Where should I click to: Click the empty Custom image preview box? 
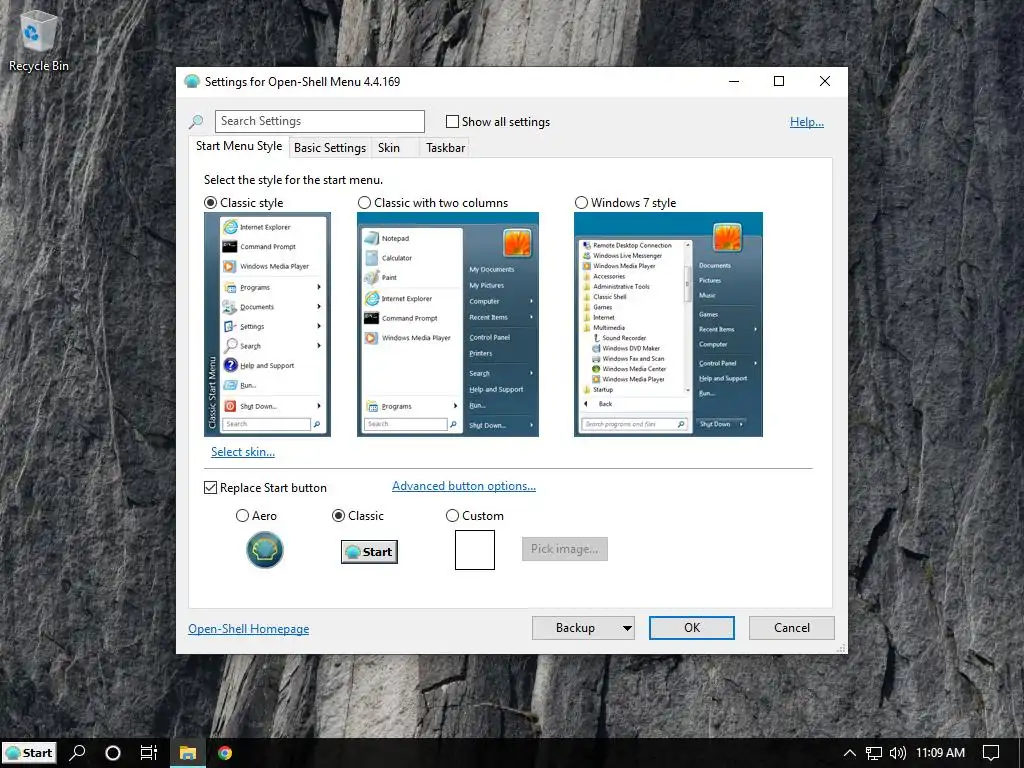[x=475, y=550]
